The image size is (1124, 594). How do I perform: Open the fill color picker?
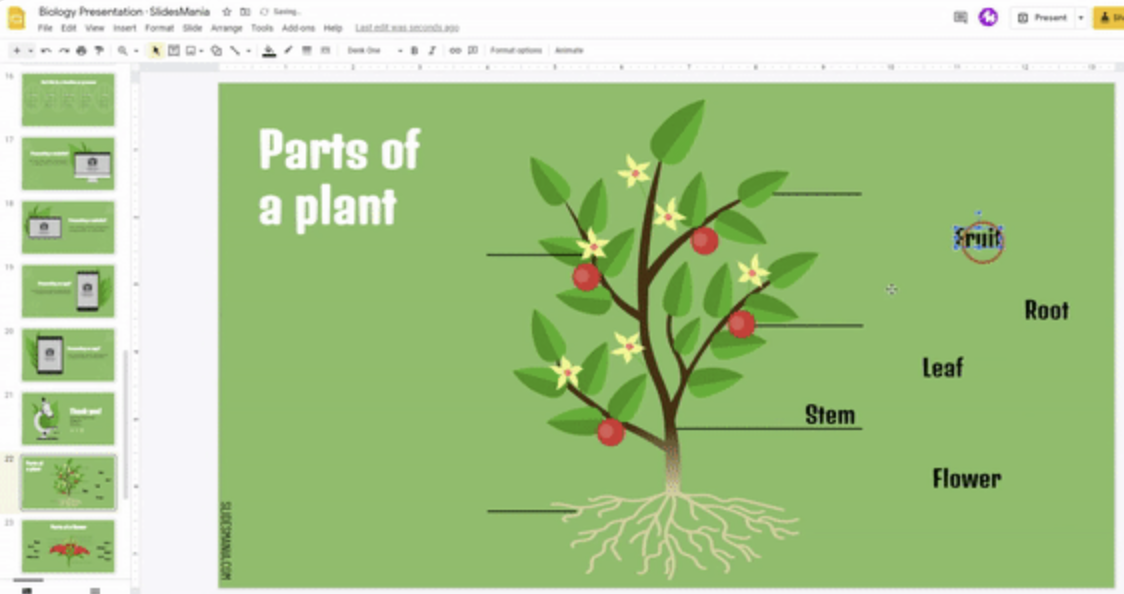(269, 51)
